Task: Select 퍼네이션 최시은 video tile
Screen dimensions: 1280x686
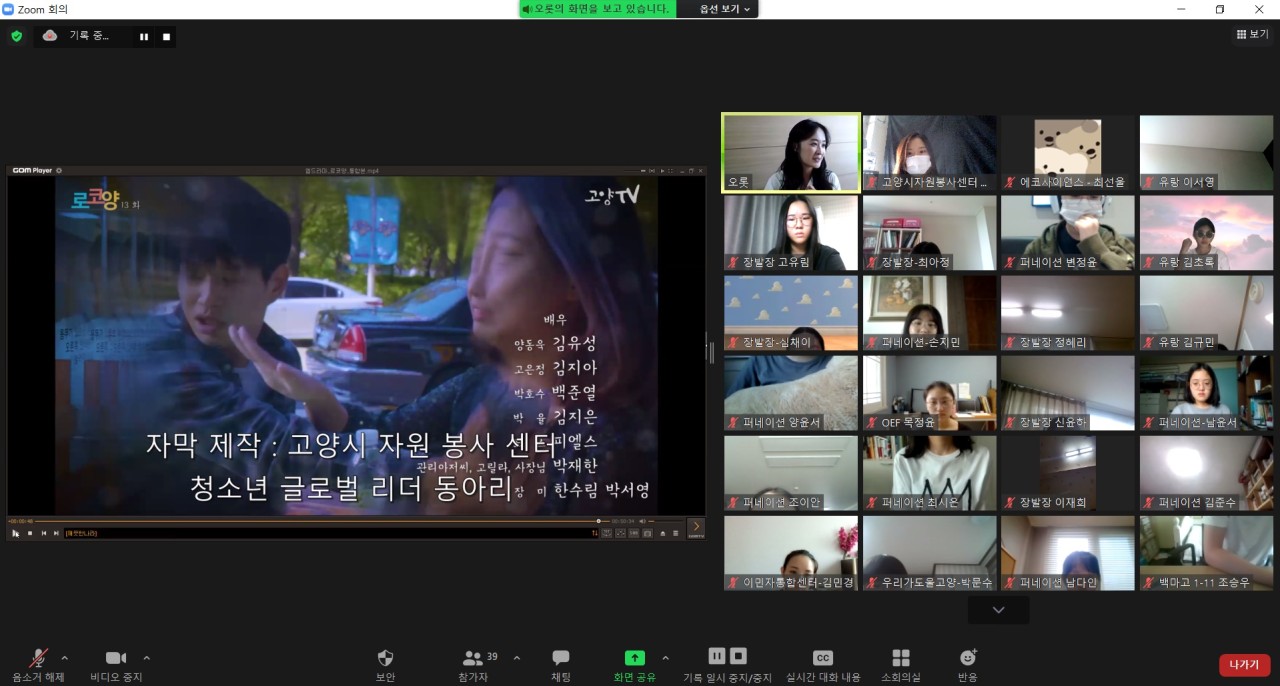Action: [x=930, y=472]
